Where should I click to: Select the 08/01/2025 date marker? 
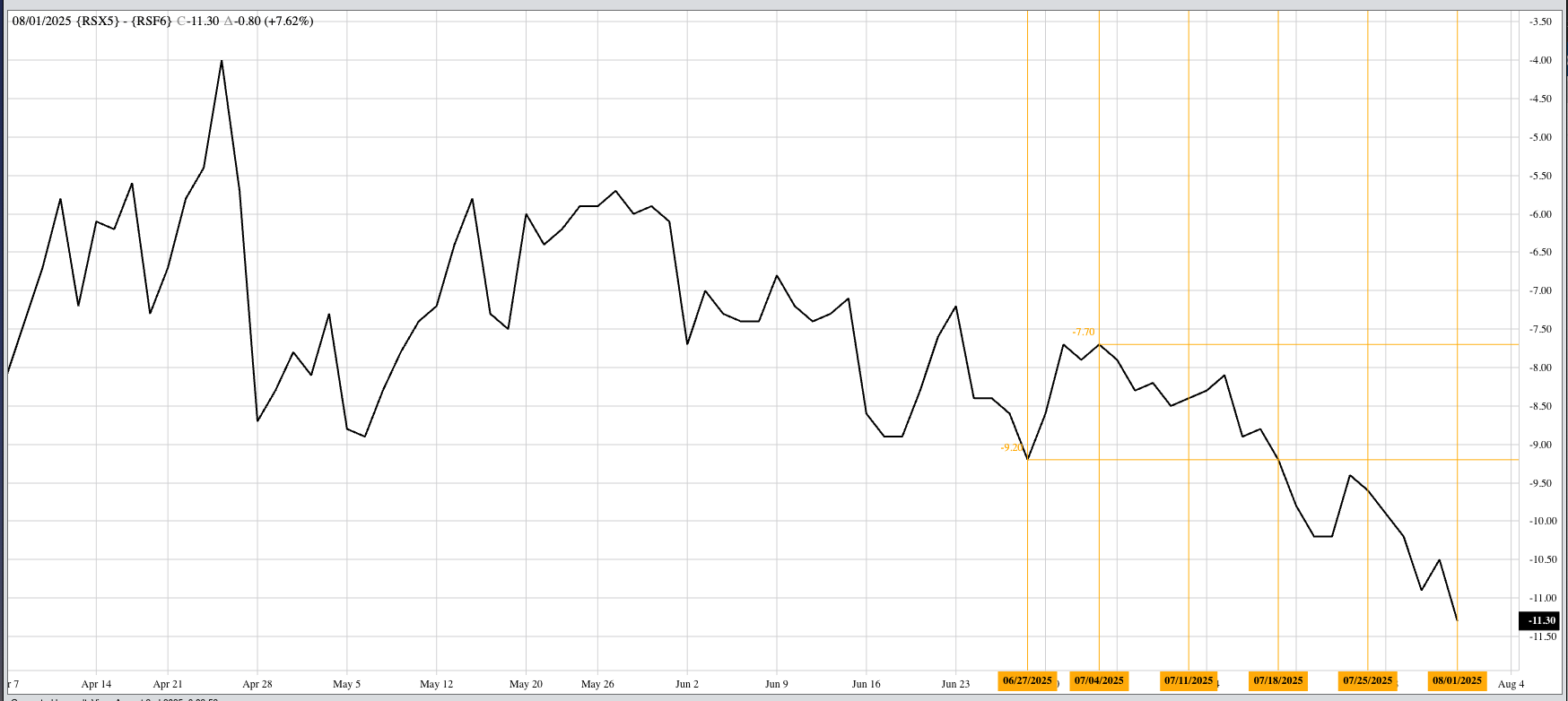pos(1457,680)
